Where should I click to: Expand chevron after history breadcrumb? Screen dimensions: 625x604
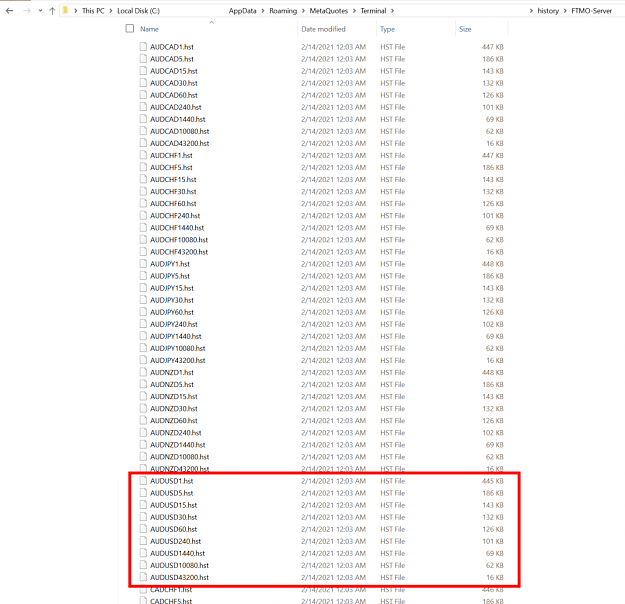coord(565,11)
